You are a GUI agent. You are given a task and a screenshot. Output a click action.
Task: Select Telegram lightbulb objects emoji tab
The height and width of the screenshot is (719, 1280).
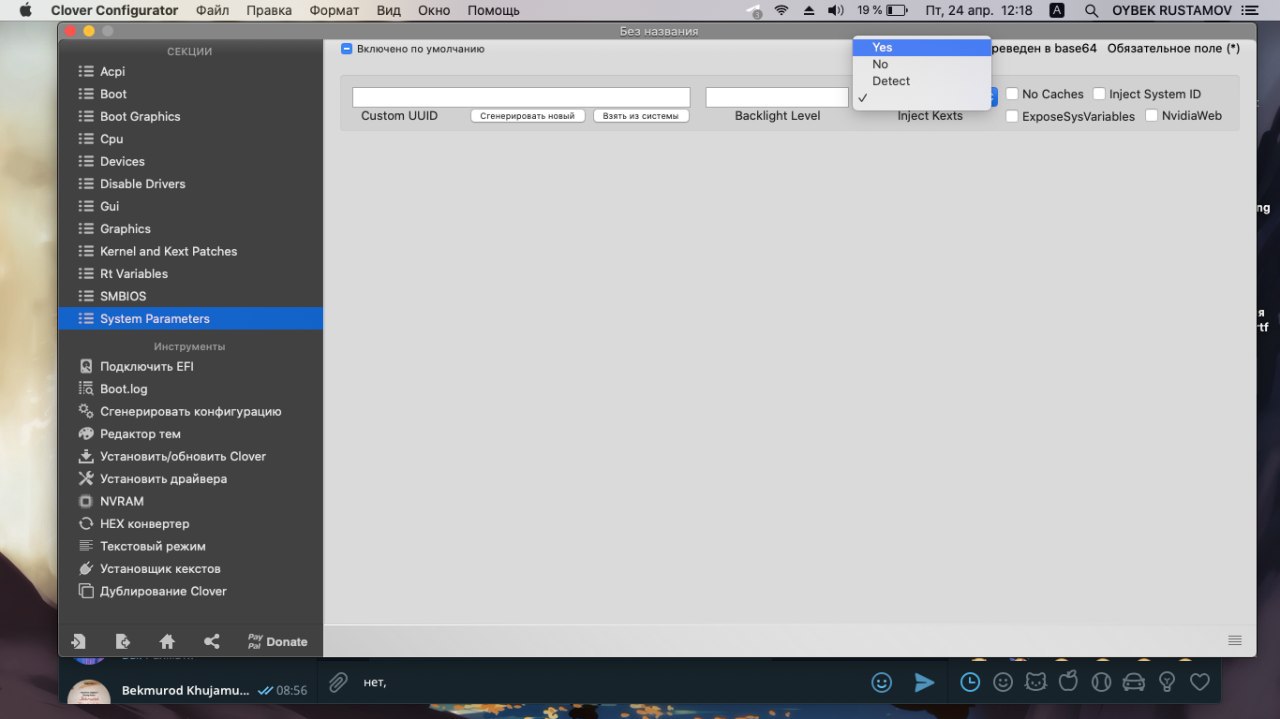pyautogui.click(x=1167, y=682)
